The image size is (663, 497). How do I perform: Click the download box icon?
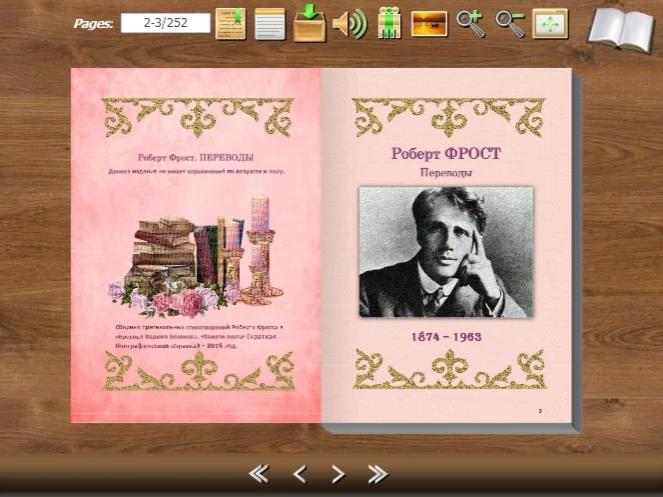pos(310,22)
